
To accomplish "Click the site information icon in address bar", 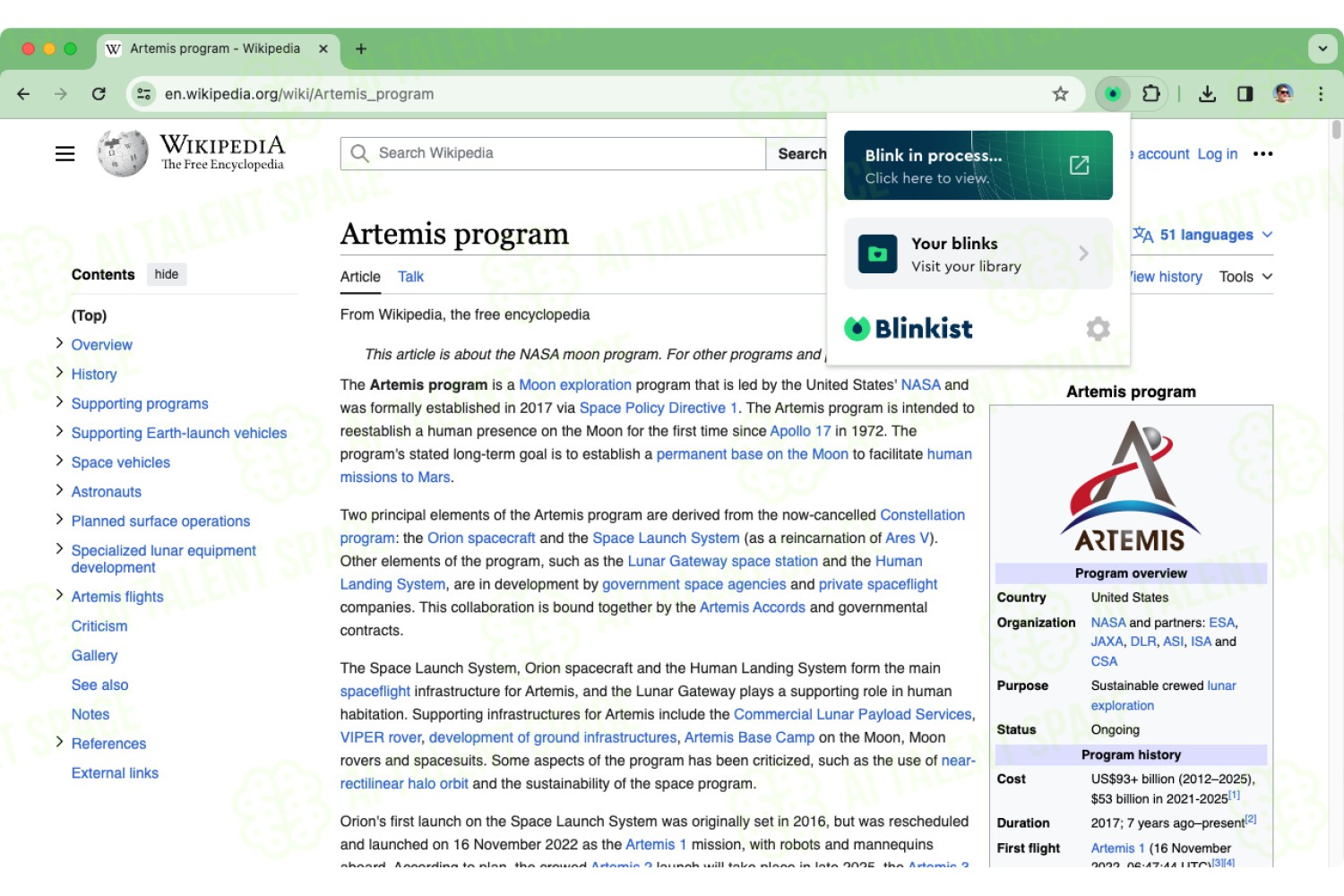I will click(x=143, y=93).
